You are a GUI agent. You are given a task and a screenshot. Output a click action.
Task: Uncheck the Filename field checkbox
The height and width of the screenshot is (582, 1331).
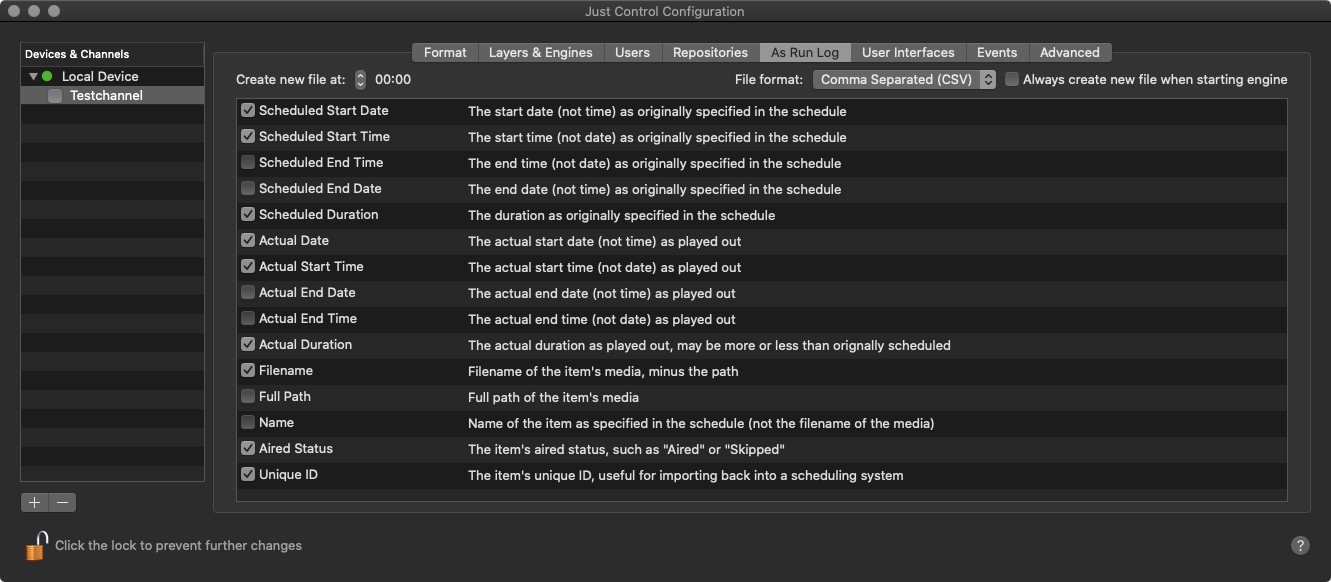pos(248,370)
